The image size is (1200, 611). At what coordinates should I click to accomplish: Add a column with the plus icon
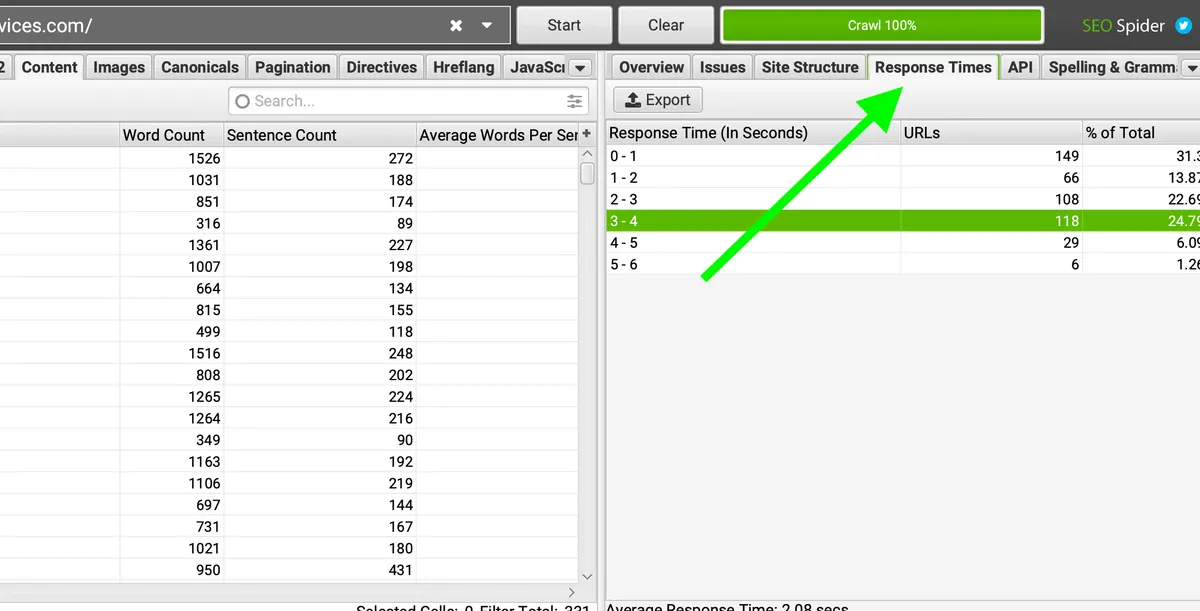(587, 134)
